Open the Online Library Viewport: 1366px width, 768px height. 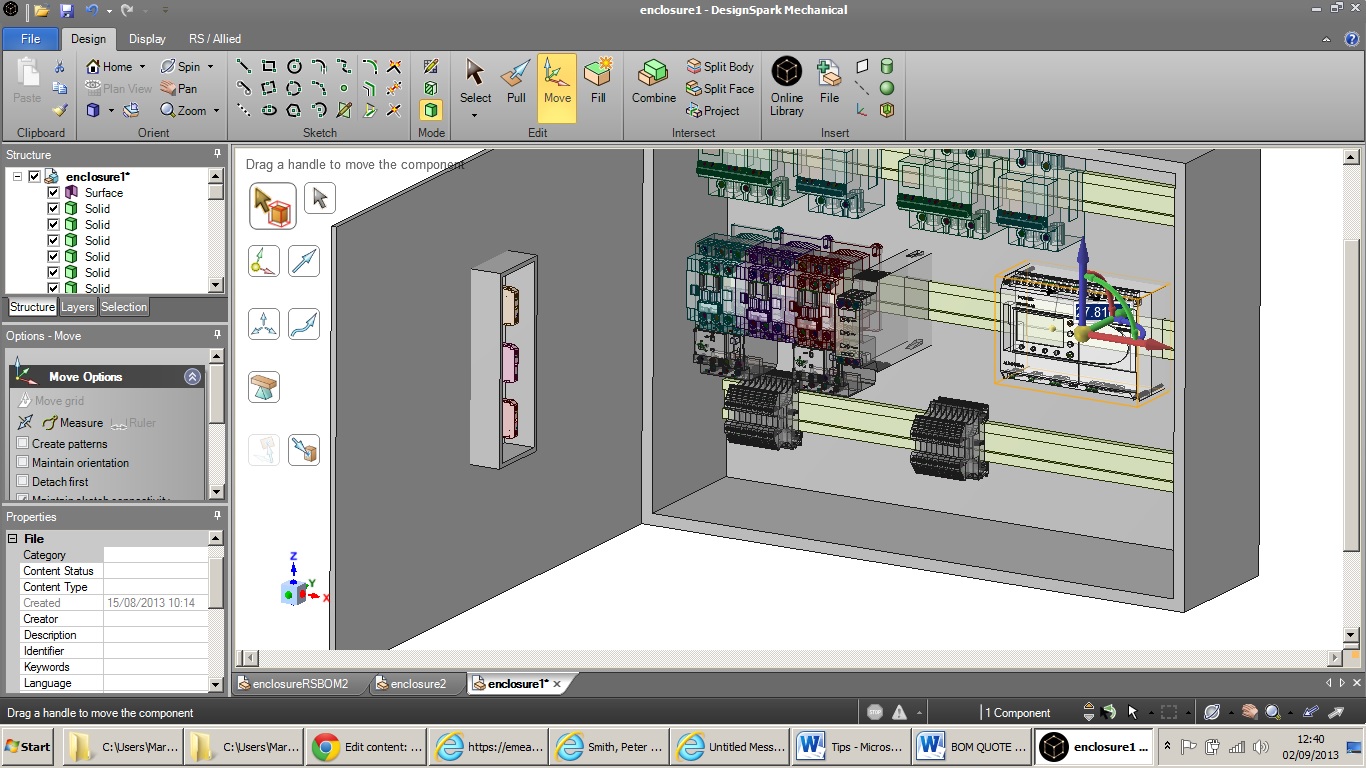click(x=787, y=86)
